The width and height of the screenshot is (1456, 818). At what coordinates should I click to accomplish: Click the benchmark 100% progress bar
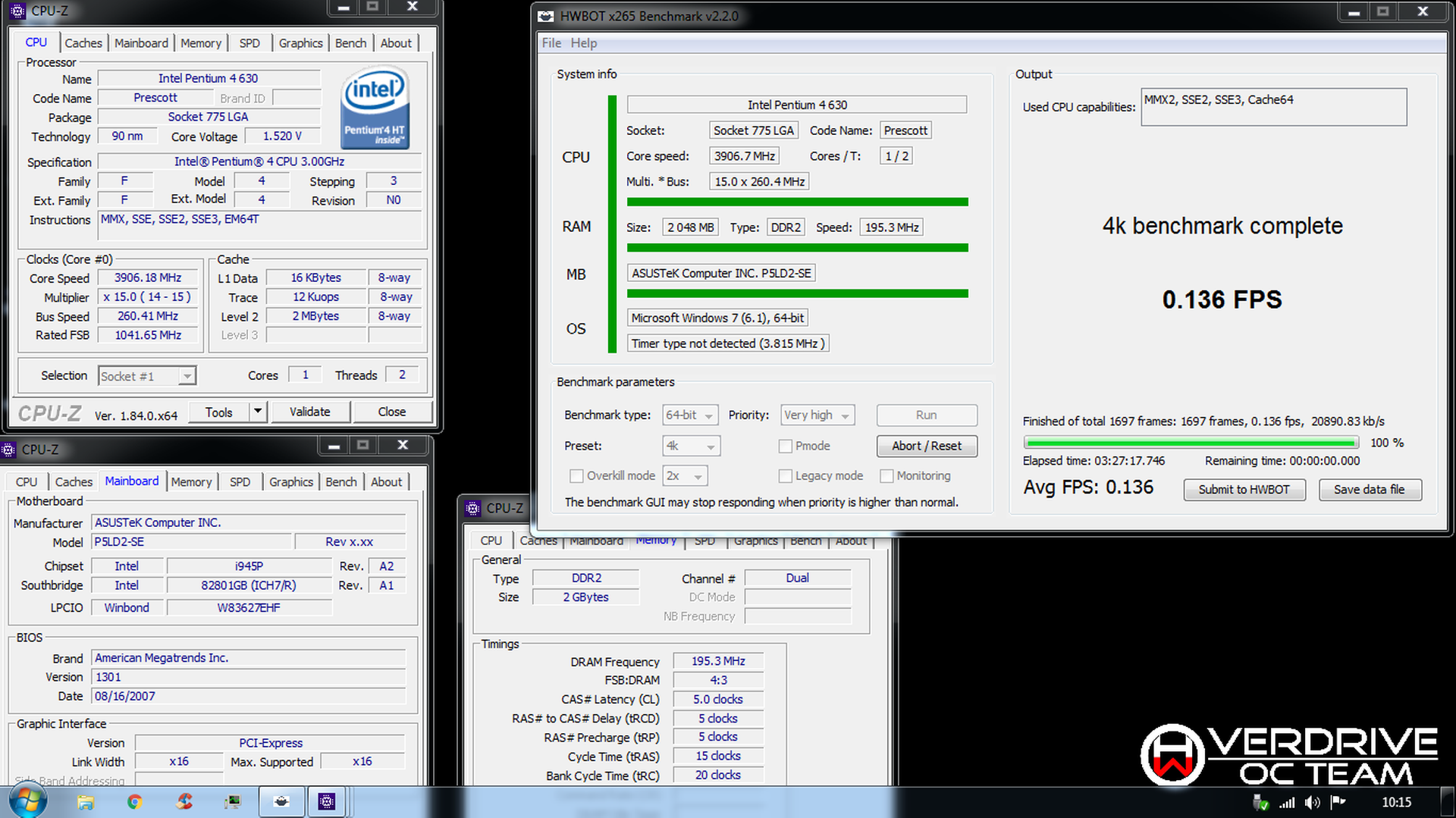point(1191,443)
